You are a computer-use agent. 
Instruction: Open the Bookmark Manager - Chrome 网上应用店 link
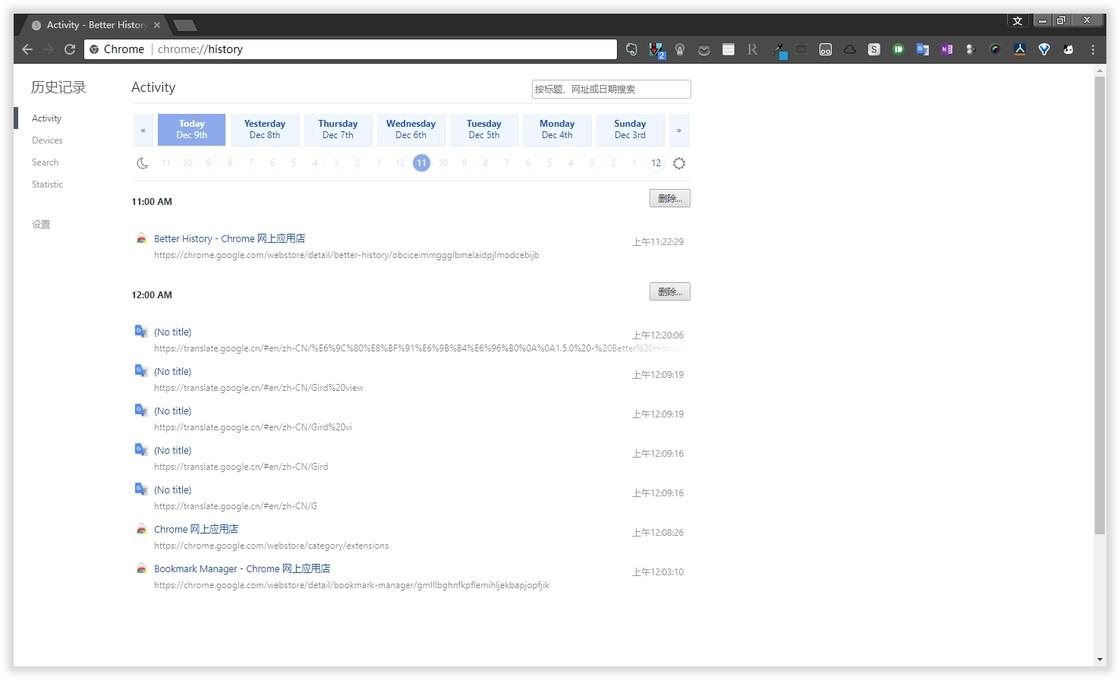(x=242, y=569)
